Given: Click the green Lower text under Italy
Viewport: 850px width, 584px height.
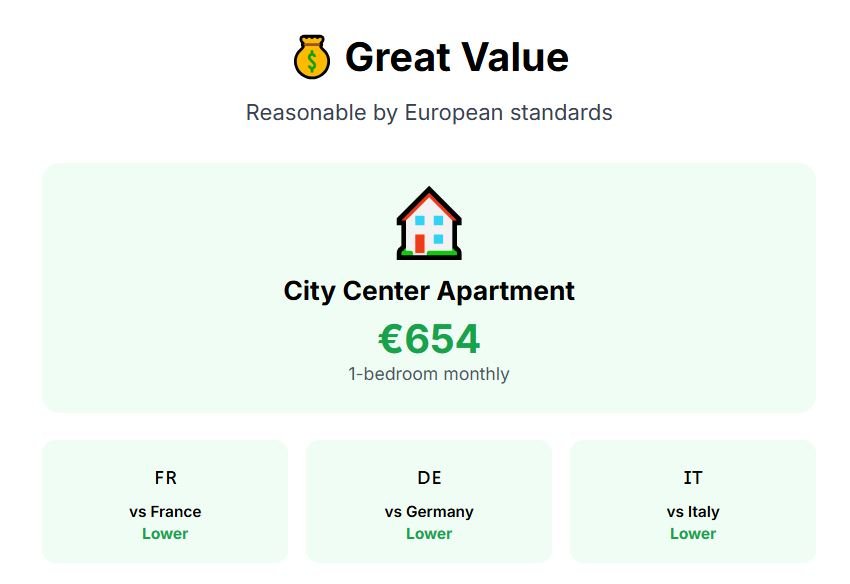Looking at the screenshot, I should point(693,533).
